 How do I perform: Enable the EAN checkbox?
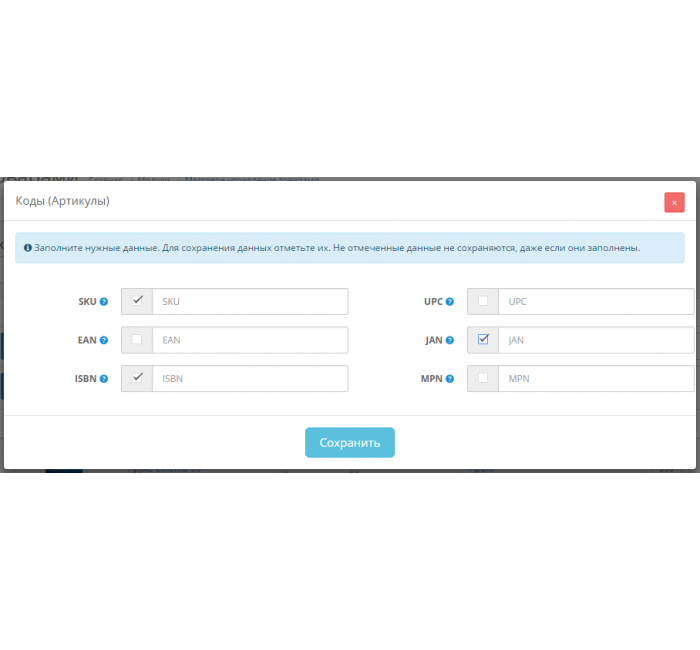click(137, 339)
